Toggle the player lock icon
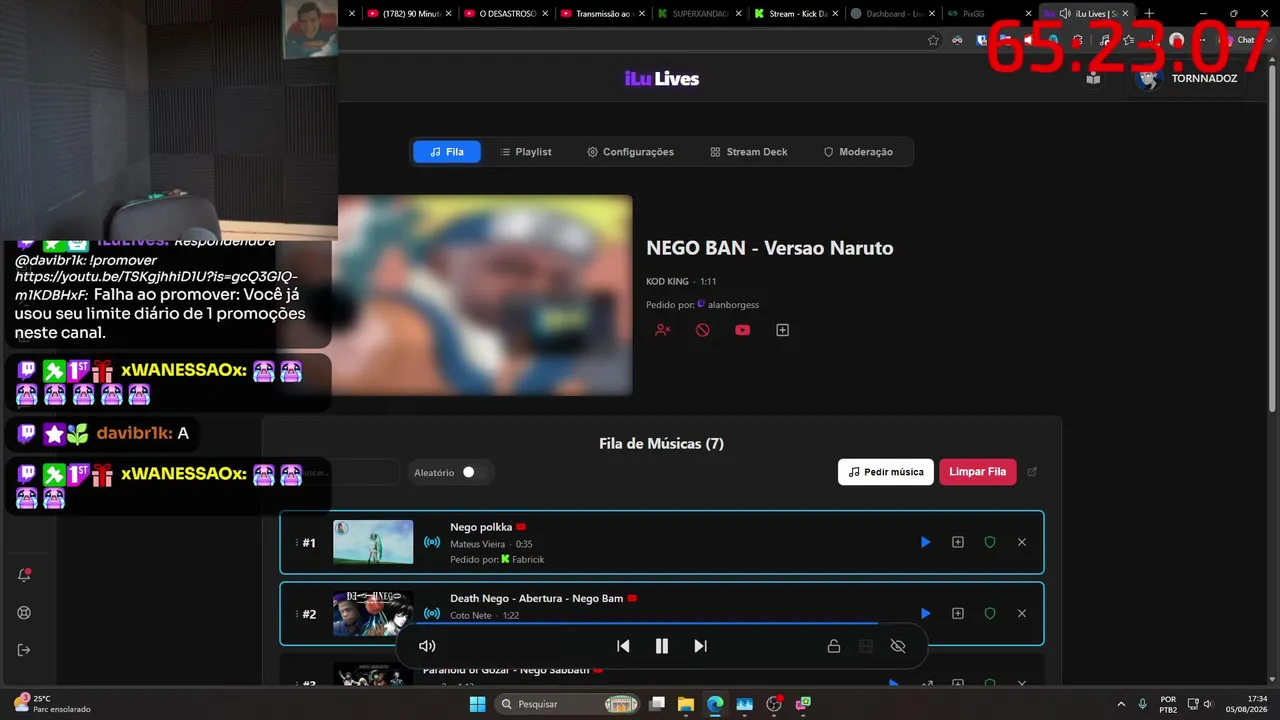1280x720 pixels. click(x=834, y=646)
